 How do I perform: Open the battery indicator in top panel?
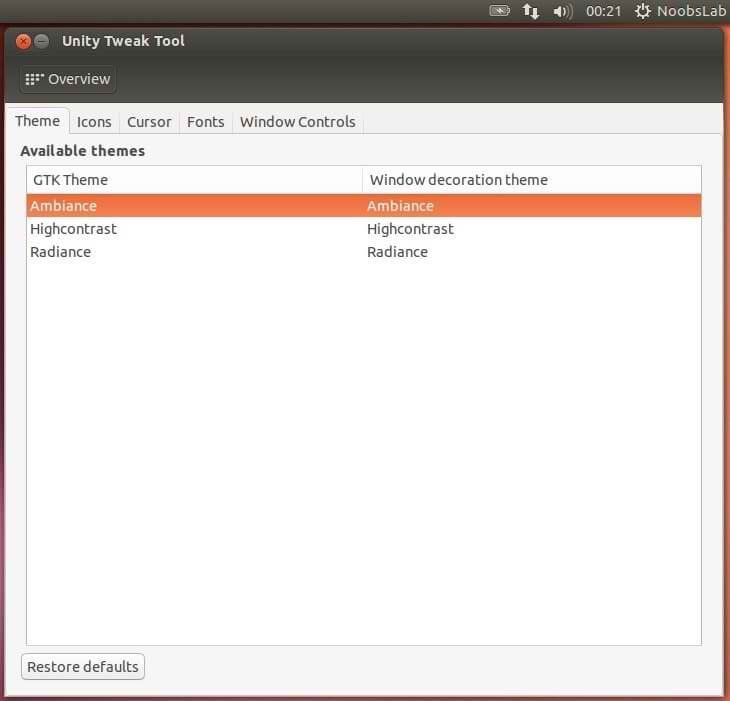pos(500,10)
